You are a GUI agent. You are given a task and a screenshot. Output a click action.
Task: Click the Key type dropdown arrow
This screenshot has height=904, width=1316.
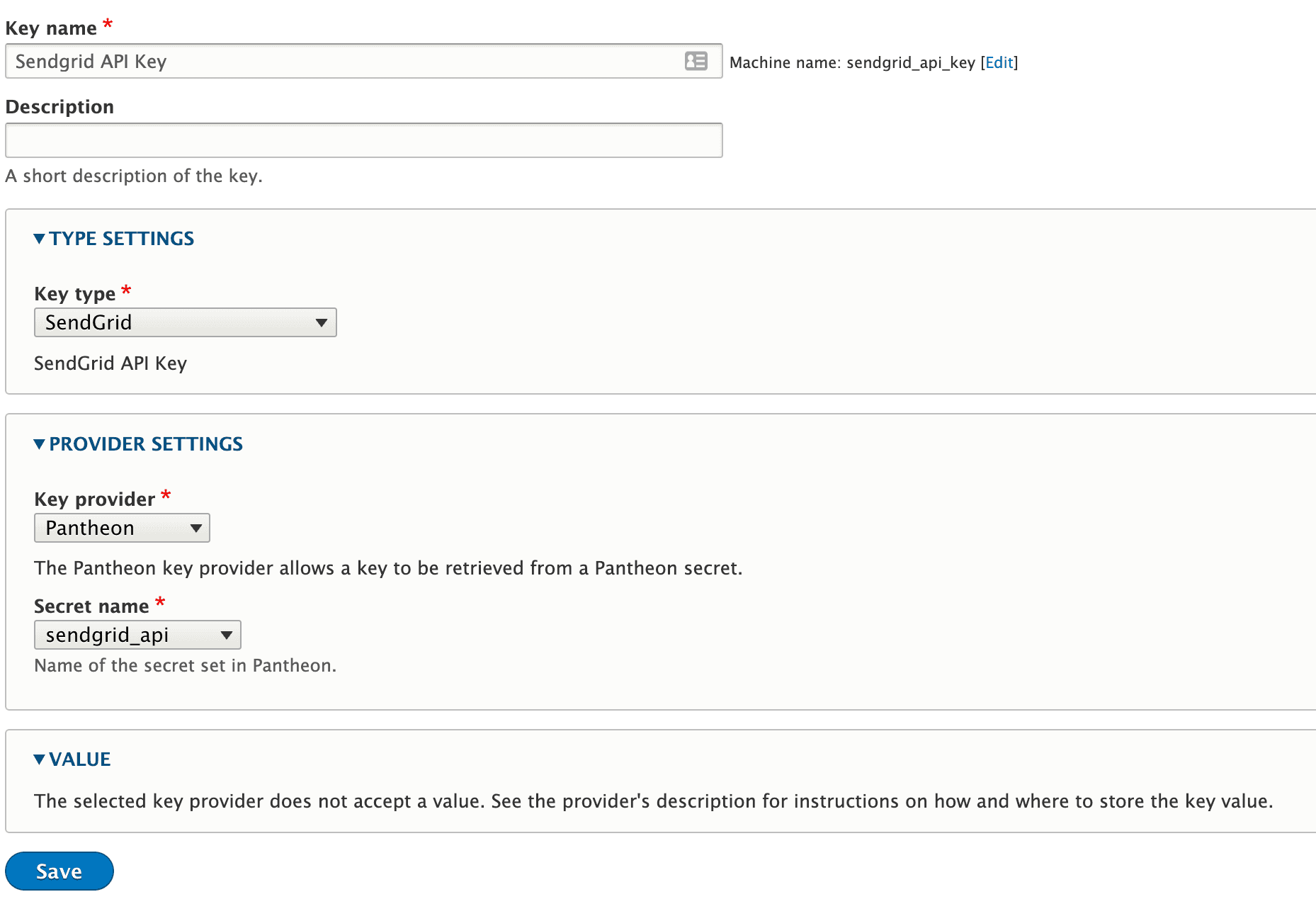pyautogui.click(x=322, y=322)
